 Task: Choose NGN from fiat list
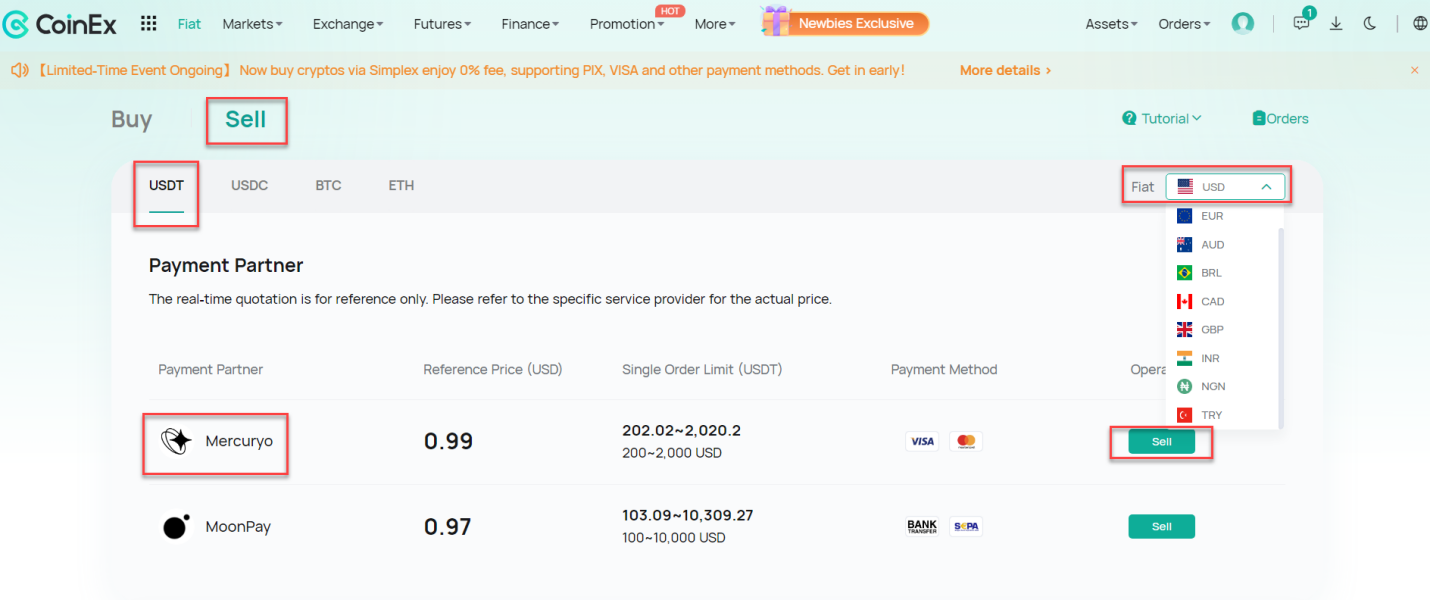pos(1223,386)
